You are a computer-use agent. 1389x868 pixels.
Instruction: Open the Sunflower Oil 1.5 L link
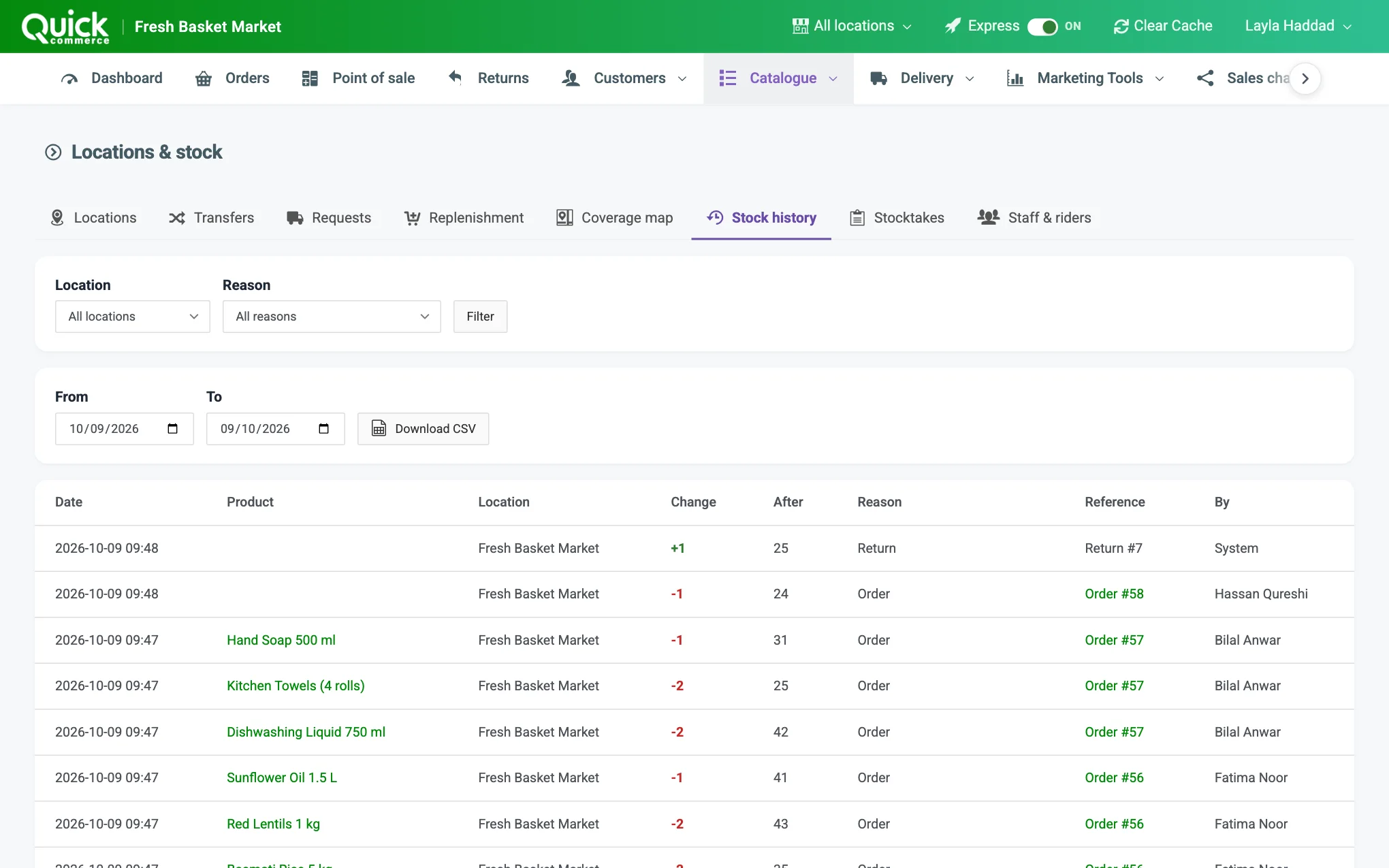282,777
